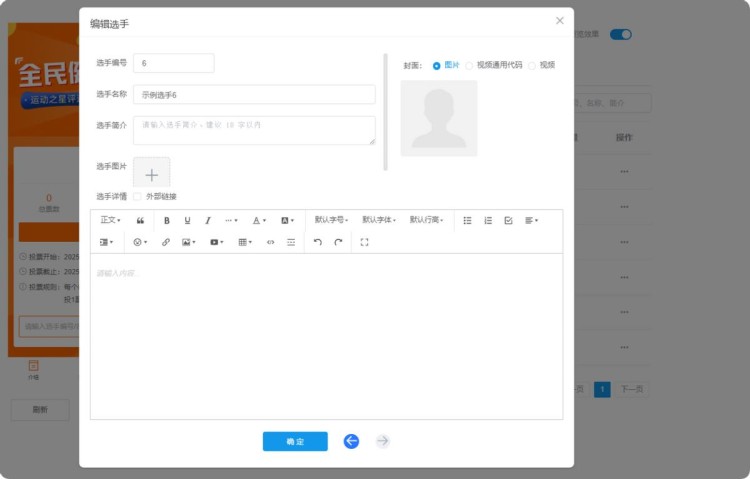The width and height of the screenshot is (750, 479).
Task: Select 视频 cover radio option
Action: click(x=532, y=65)
